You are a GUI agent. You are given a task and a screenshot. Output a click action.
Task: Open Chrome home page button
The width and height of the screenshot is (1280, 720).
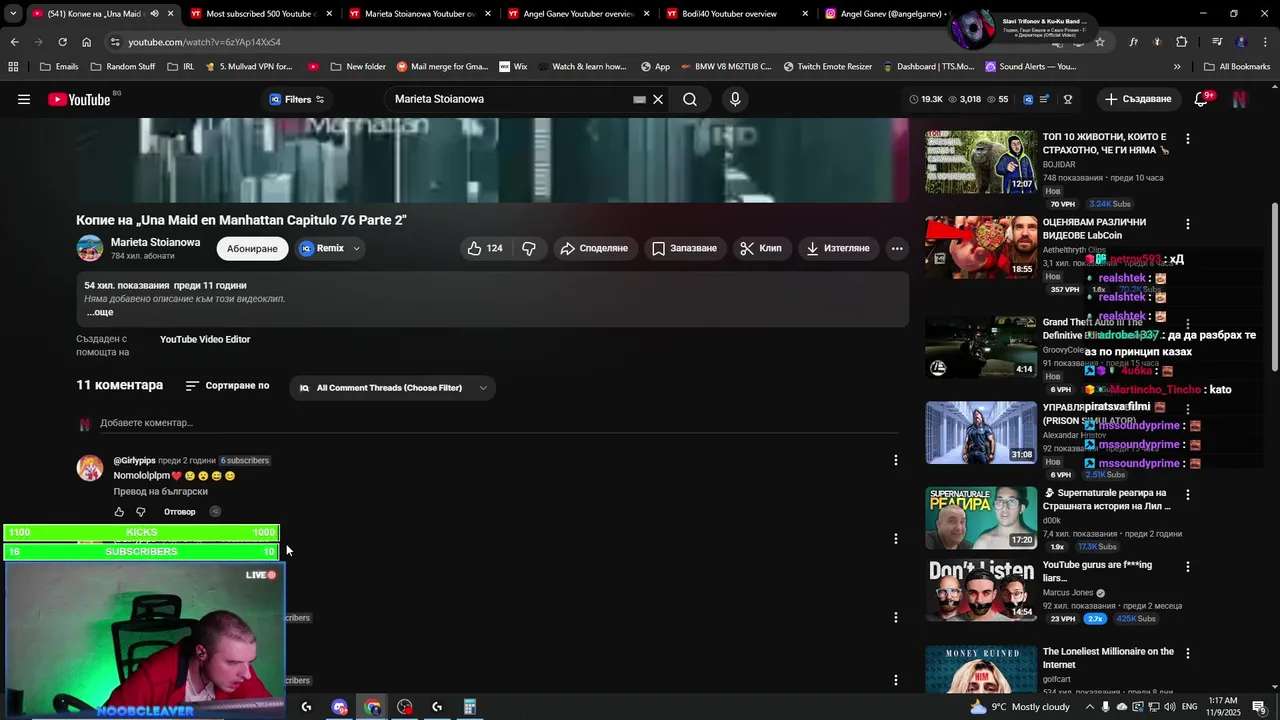(x=86, y=42)
